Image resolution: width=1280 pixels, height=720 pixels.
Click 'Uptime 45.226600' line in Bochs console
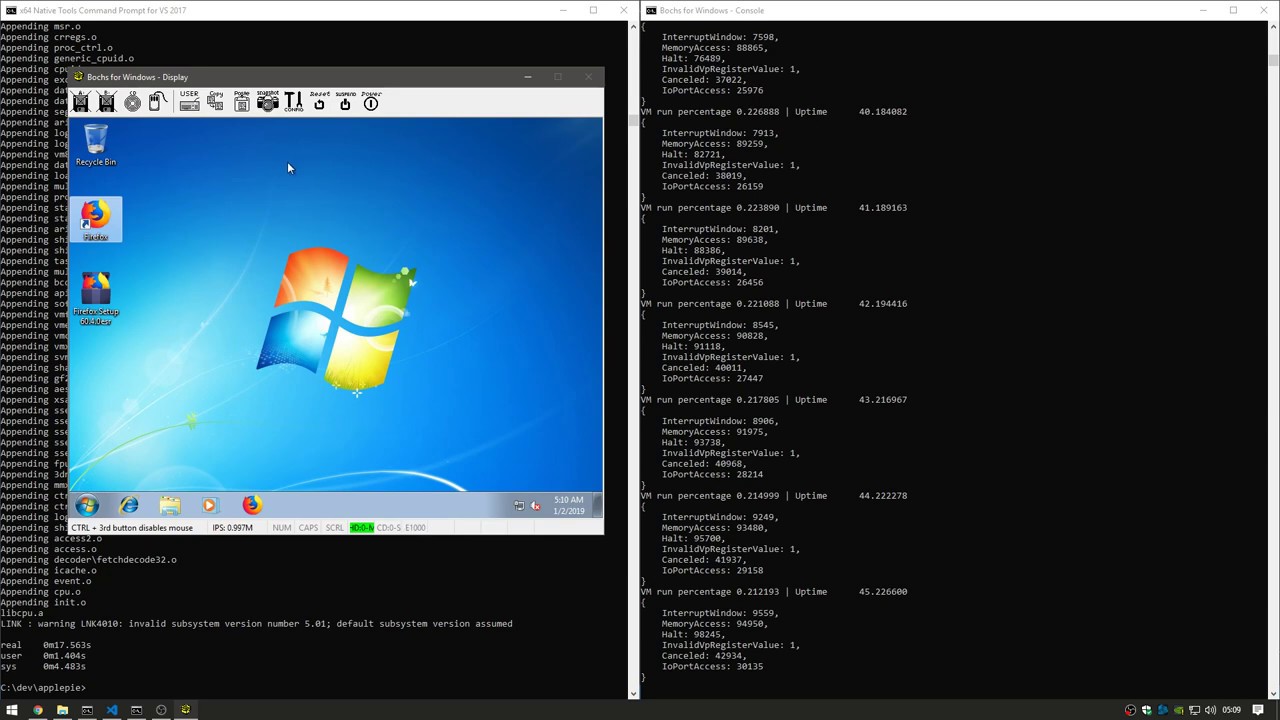851,592
